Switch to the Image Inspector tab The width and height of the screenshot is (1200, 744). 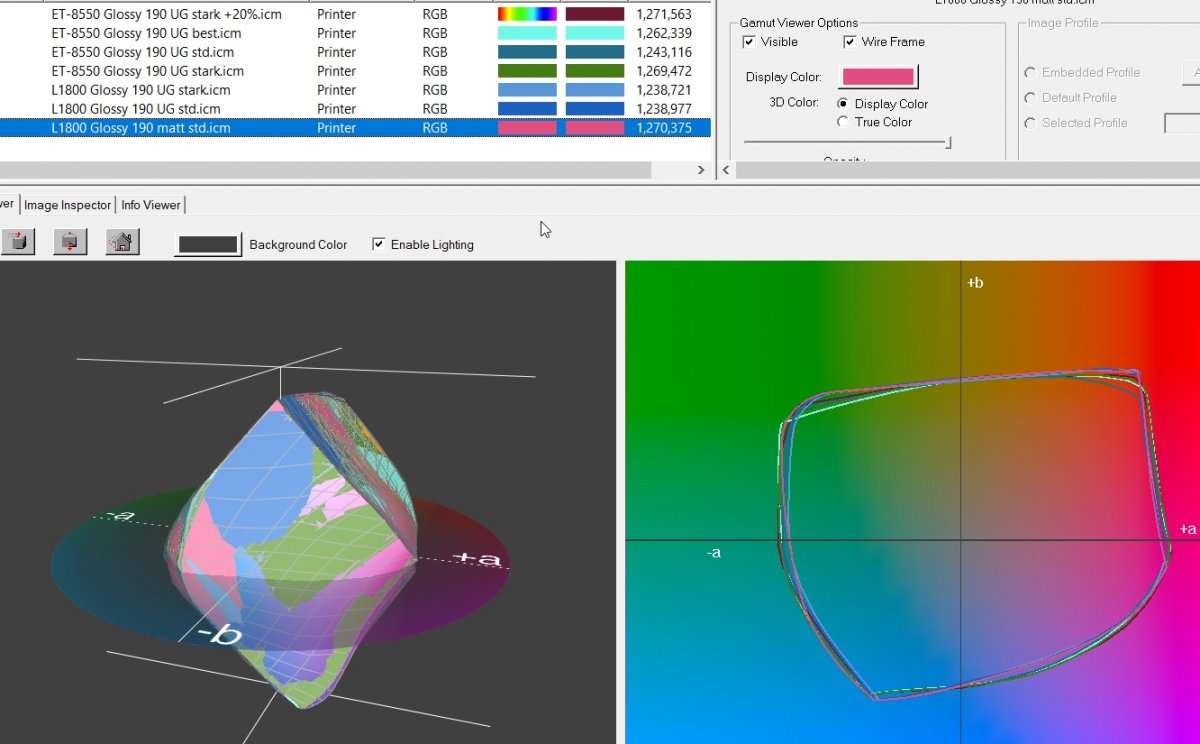67,205
